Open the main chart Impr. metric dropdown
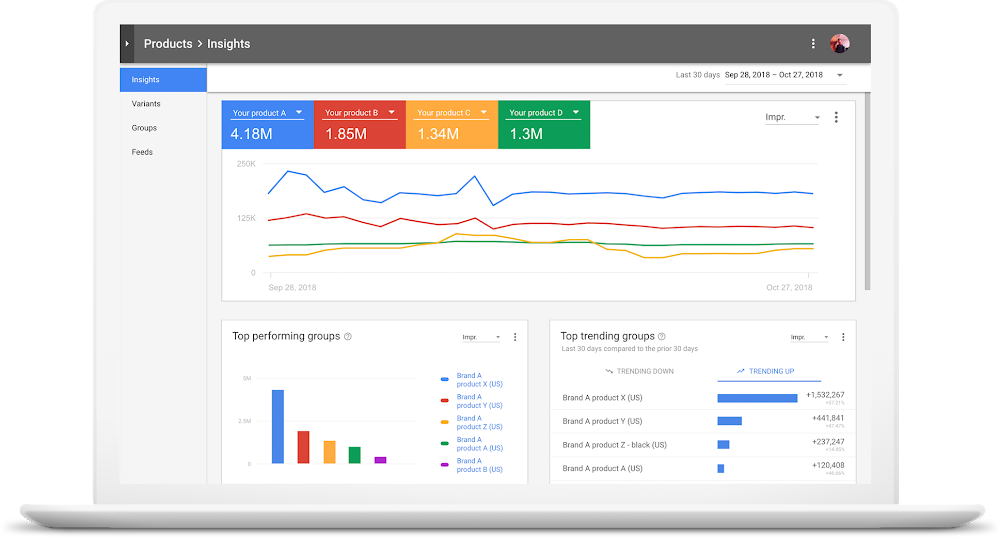Viewport: 1000px width, 538px height. (792, 118)
